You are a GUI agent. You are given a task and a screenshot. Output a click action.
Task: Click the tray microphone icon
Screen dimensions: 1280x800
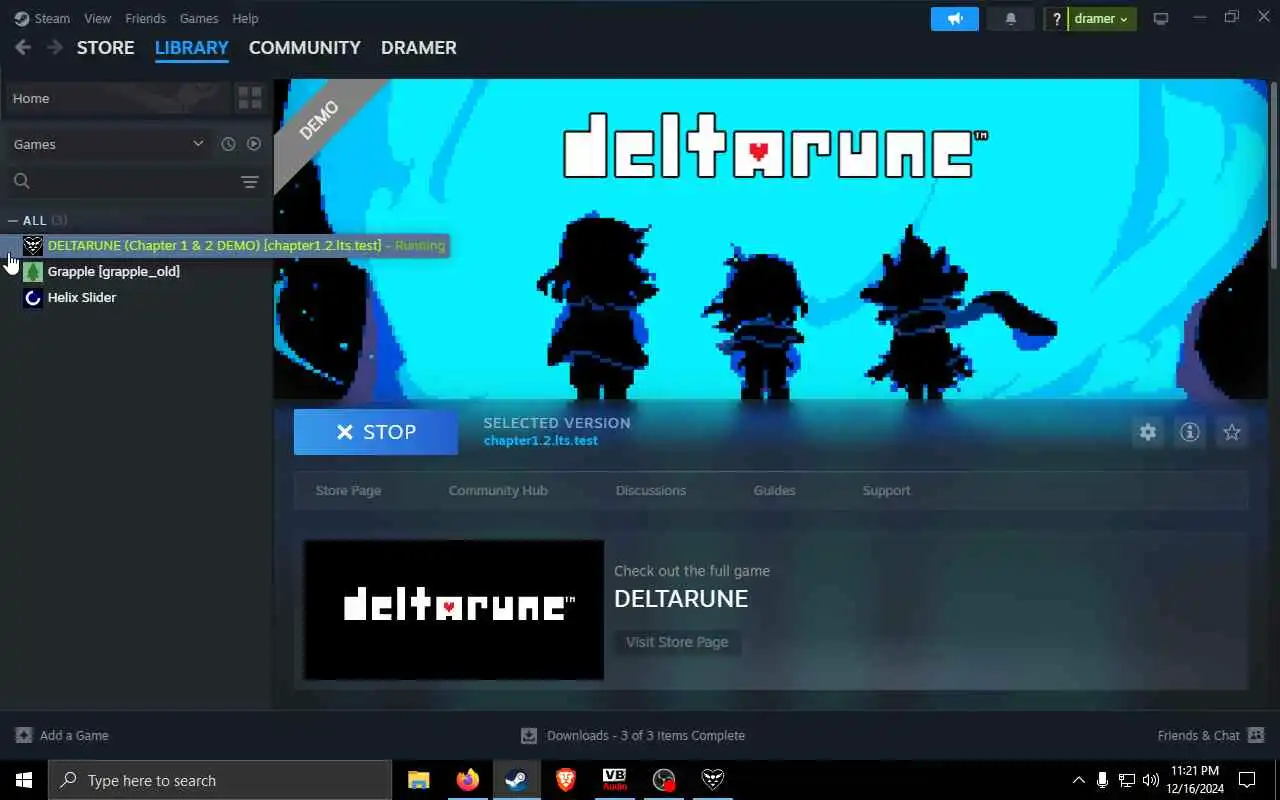(1102, 780)
